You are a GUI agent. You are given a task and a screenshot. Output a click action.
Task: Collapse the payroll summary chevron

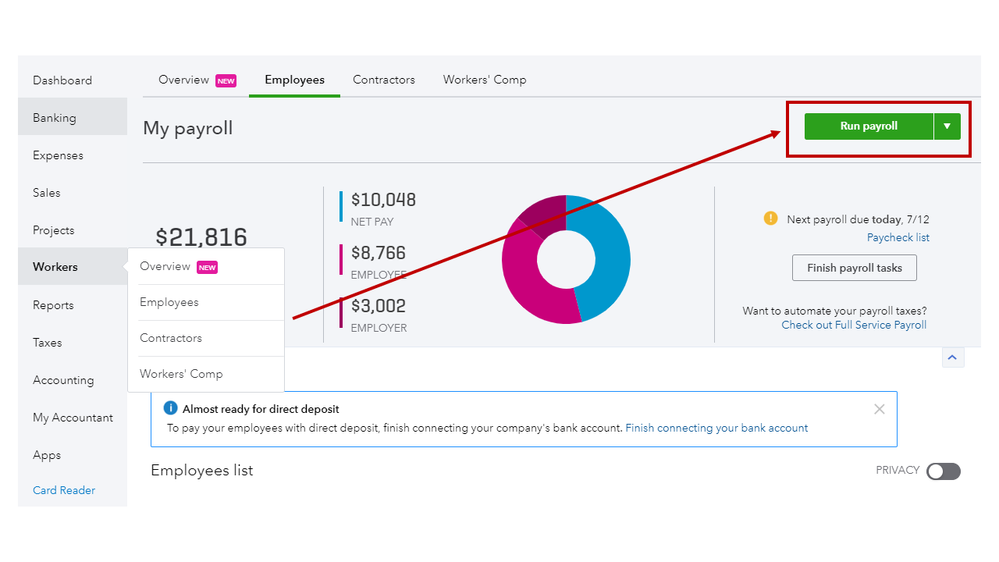click(952, 357)
